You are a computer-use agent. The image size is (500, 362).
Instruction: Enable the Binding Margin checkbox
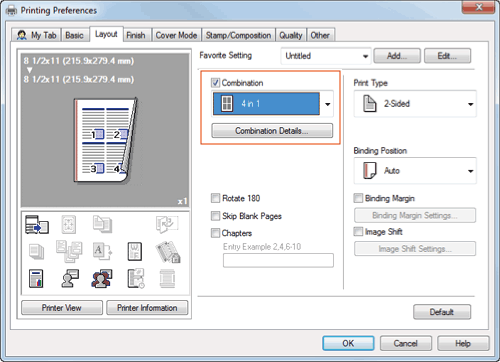pos(358,198)
